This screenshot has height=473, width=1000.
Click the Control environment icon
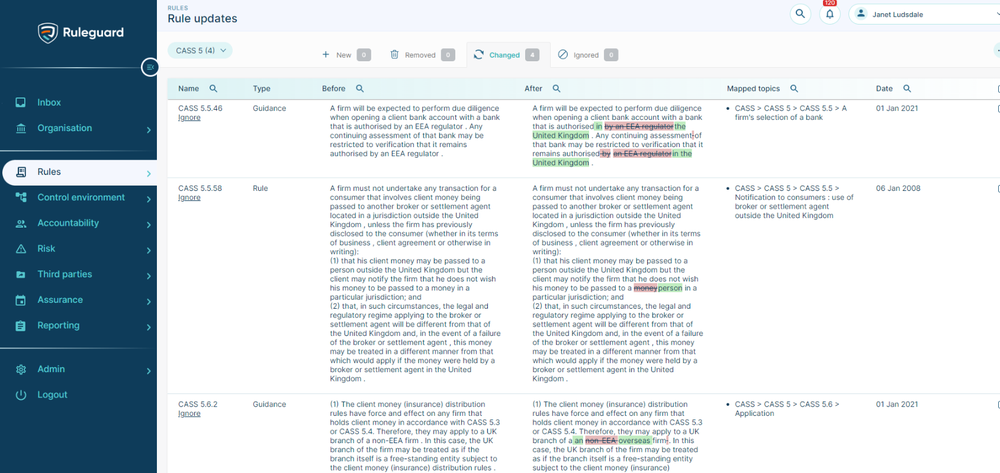pos(20,198)
